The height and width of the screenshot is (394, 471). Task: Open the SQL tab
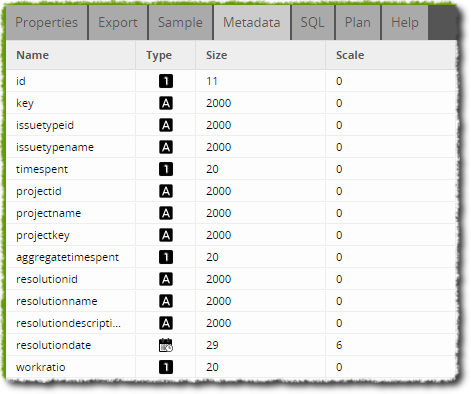(312, 23)
